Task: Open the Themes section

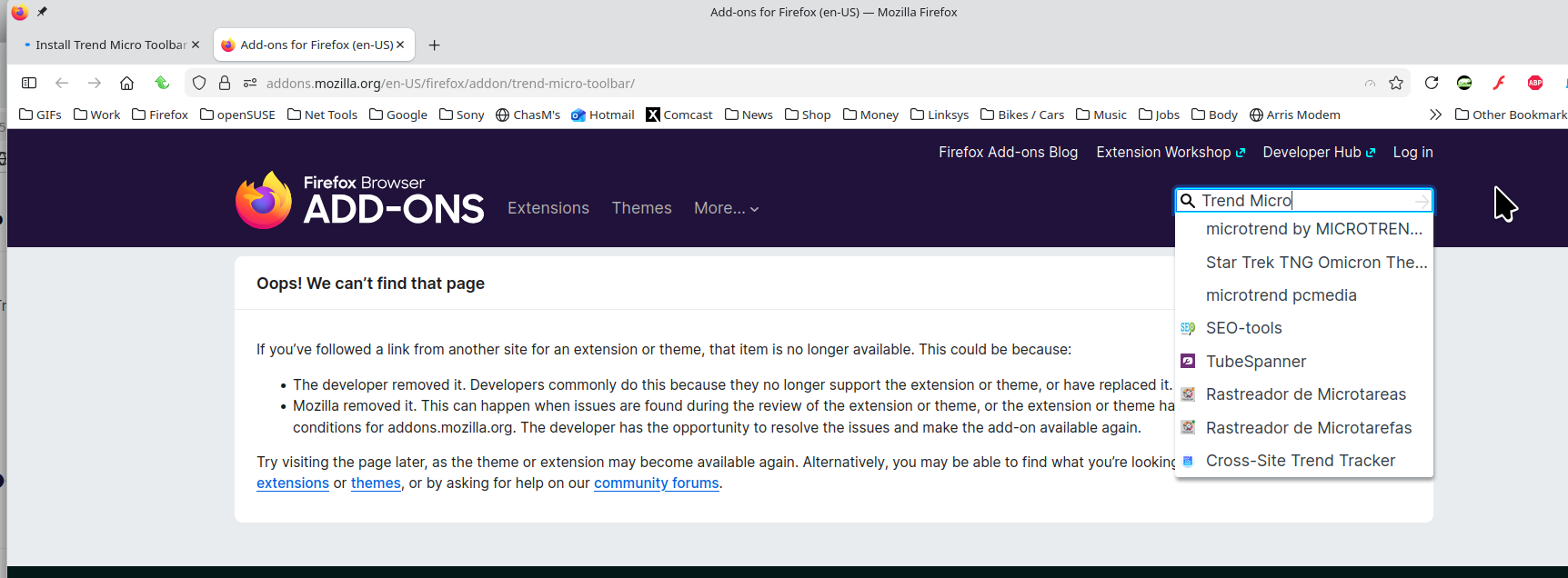Action: 642,208
